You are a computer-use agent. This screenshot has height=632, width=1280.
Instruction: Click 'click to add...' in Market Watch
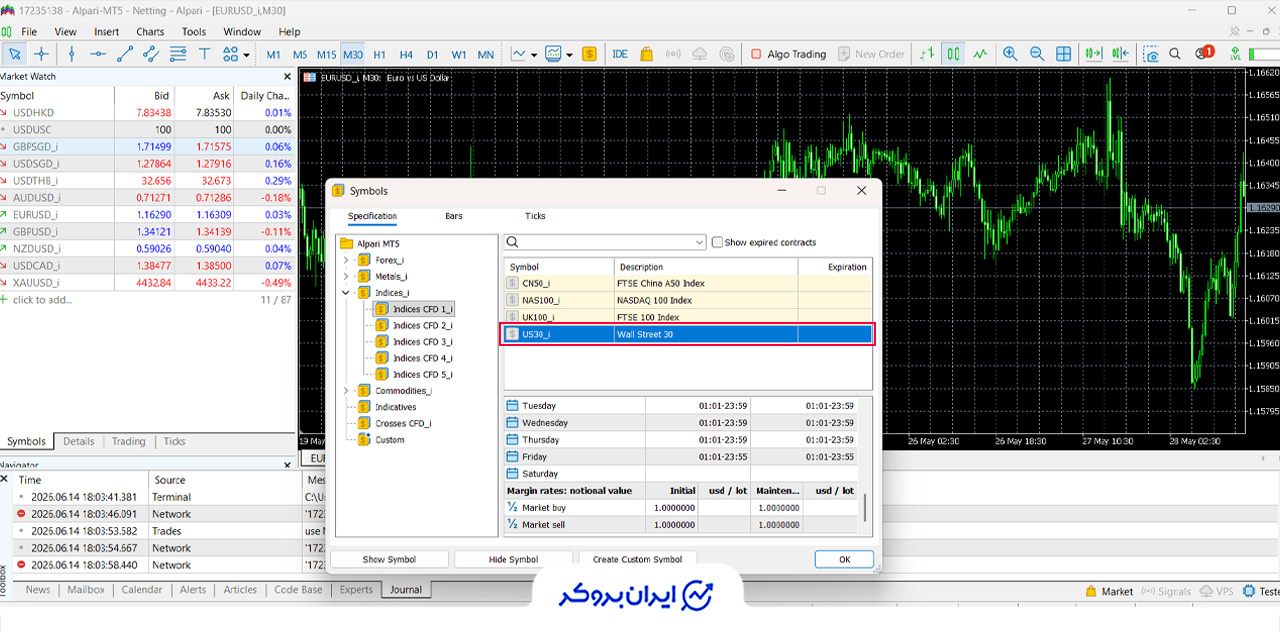pos(43,300)
